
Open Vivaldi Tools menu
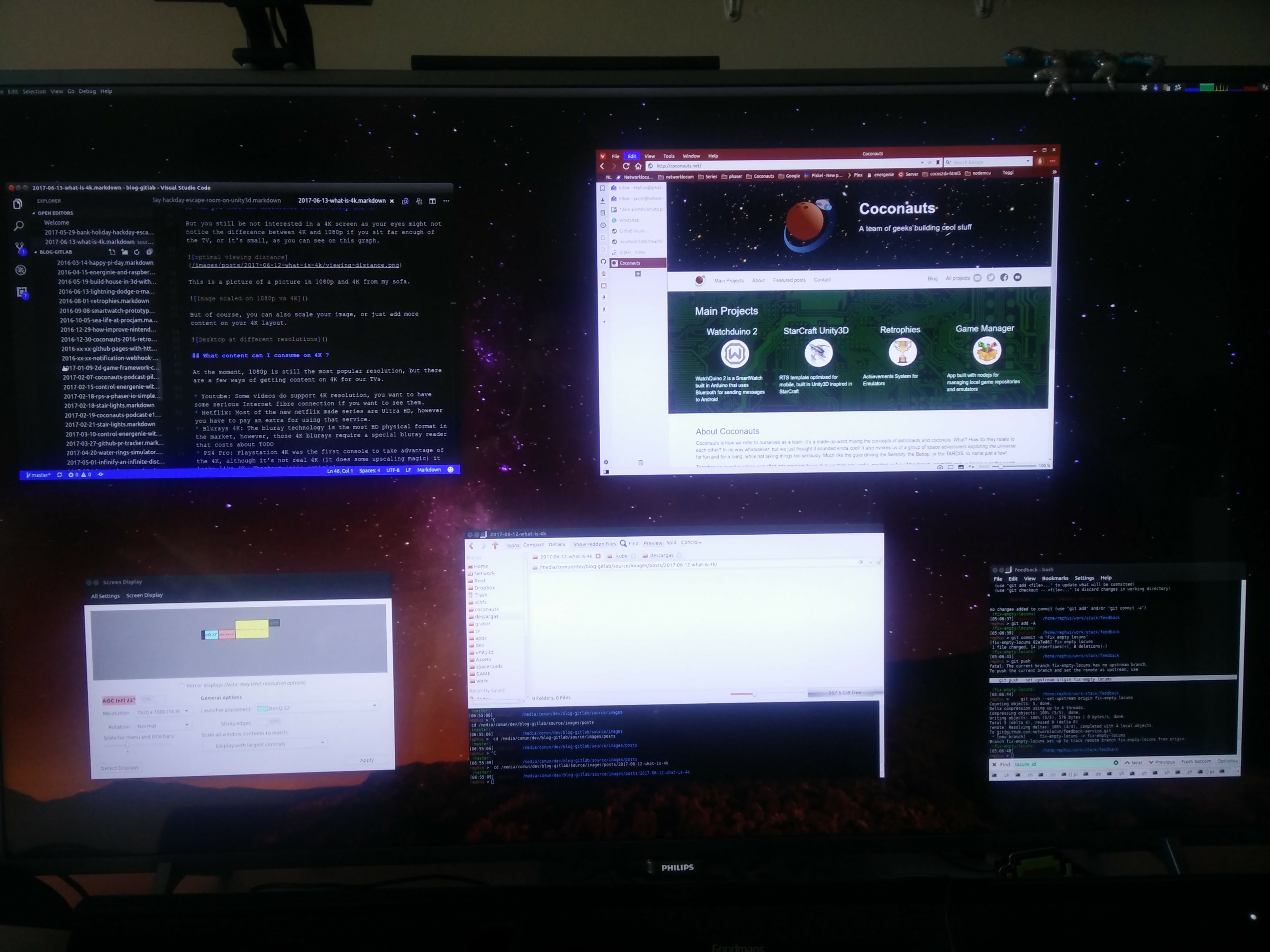point(669,156)
